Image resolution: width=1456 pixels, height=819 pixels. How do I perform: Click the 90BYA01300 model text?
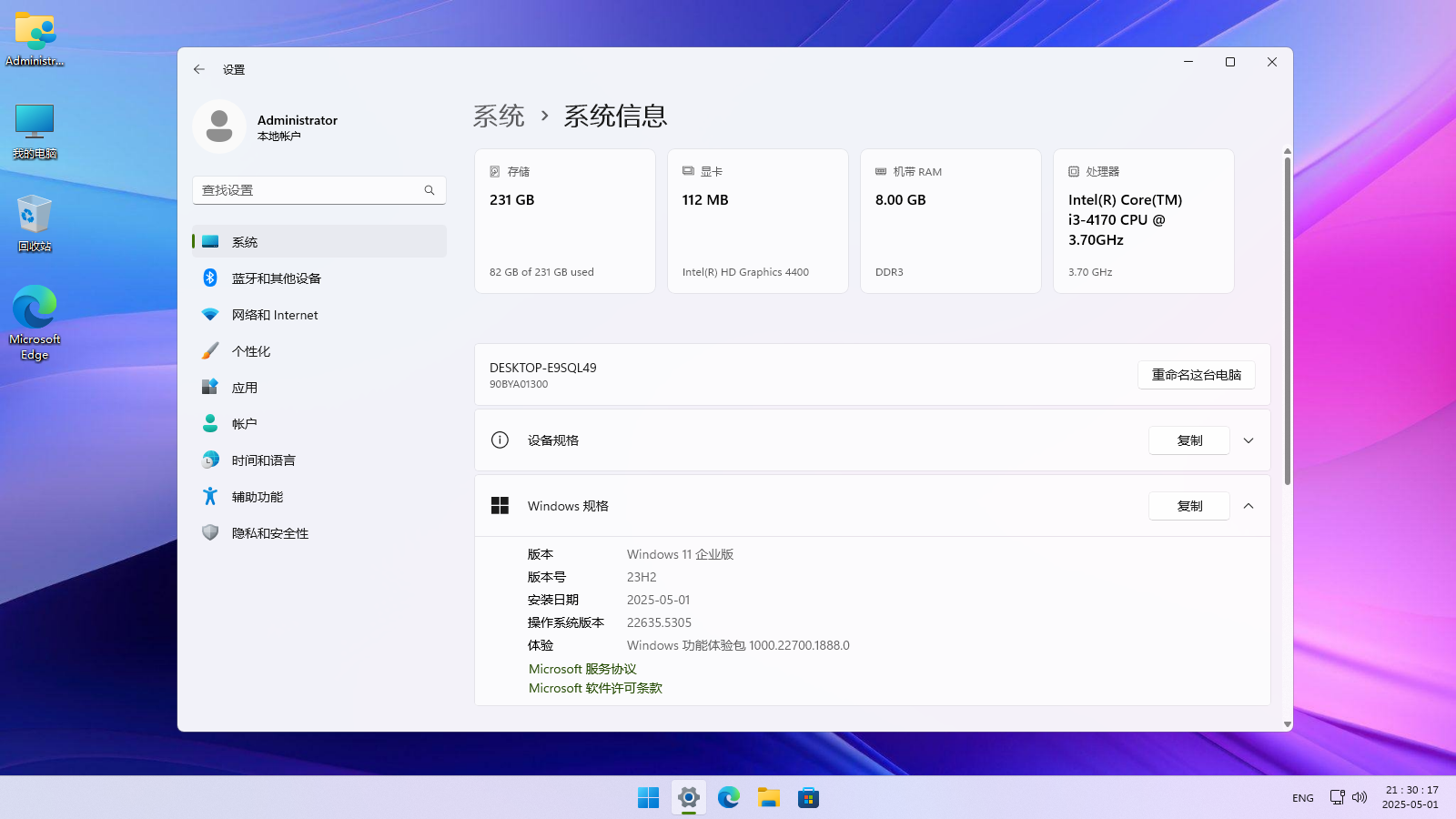tap(519, 384)
